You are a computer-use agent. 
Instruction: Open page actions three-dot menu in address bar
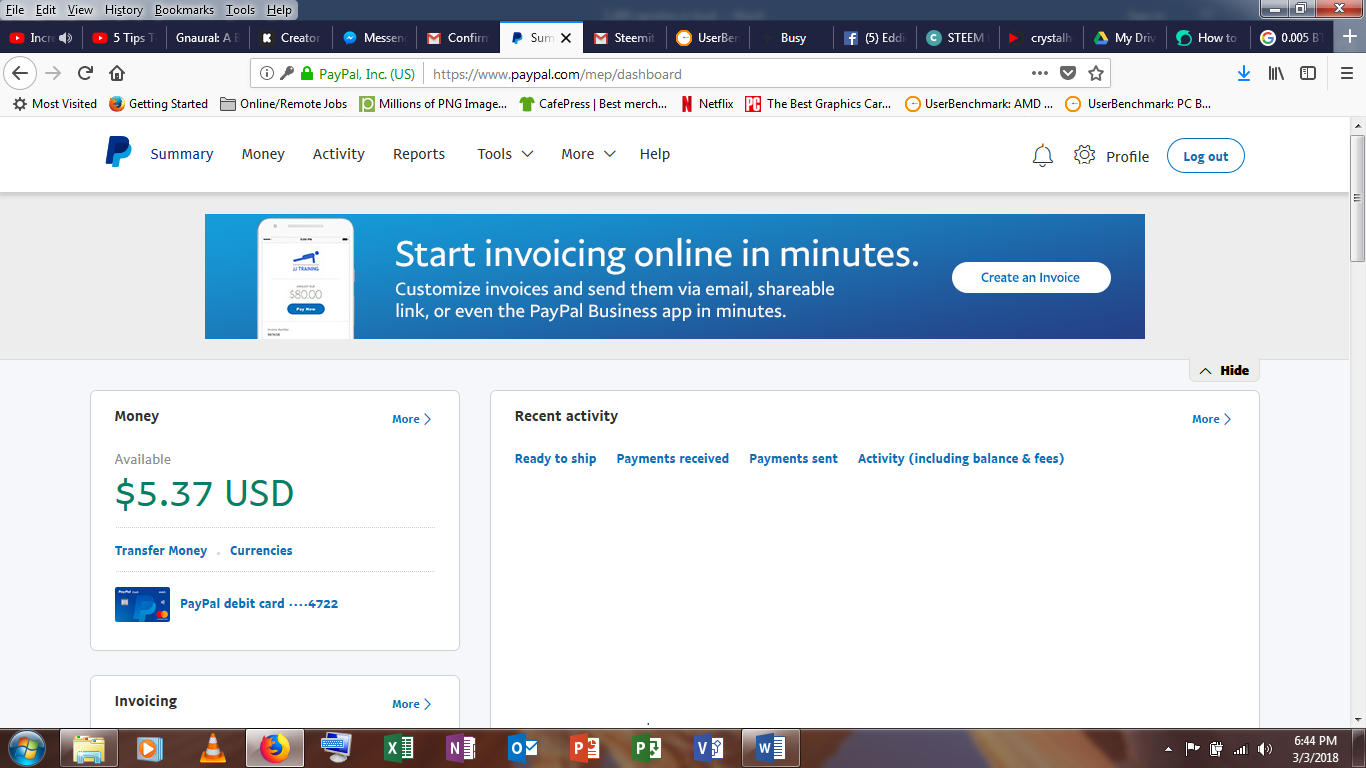click(1040, 73)
